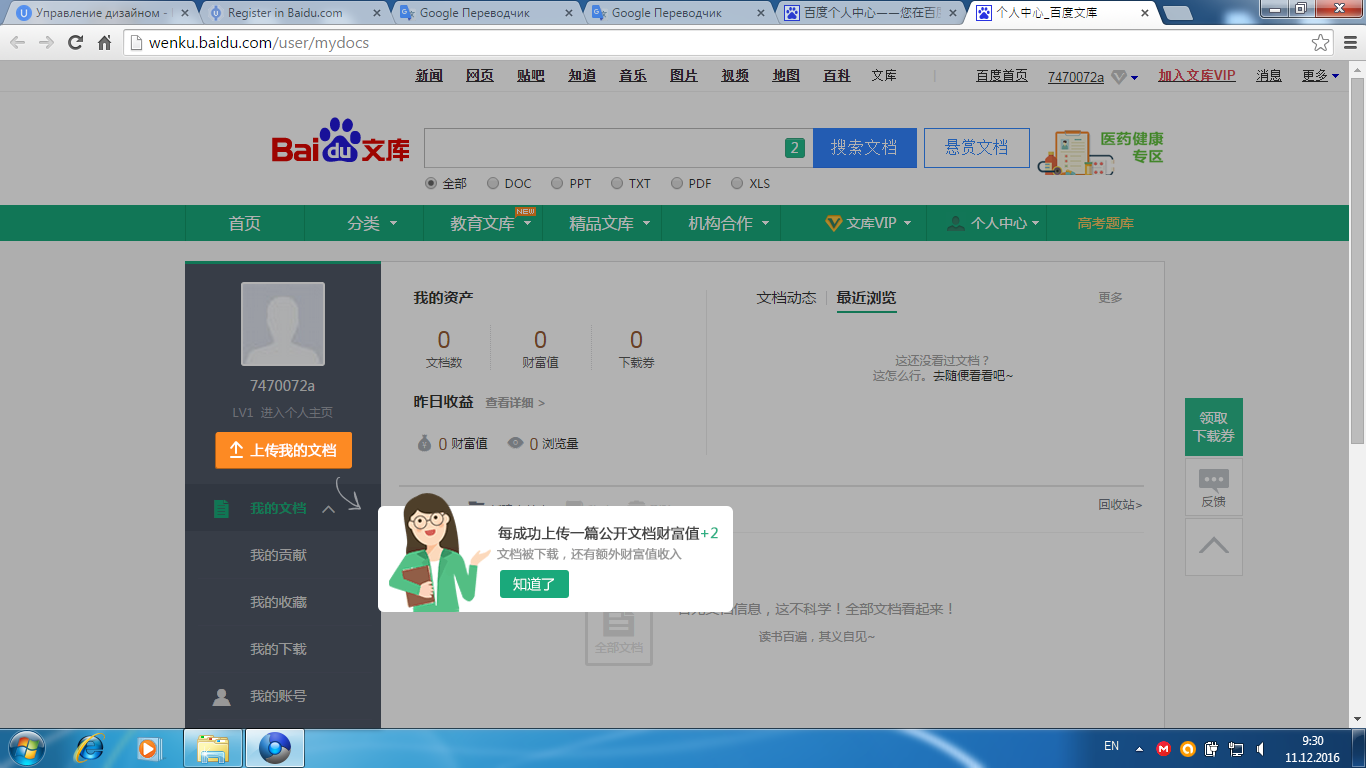Open 我的收藏 in sidebar
This screenshot has width=1366, height=768.
(x=278, y=602)
